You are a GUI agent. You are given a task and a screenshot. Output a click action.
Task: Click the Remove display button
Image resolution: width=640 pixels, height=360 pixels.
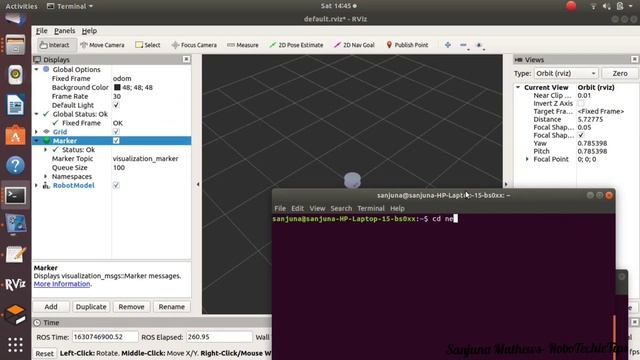pyautogui.click(x=131, y=307)
